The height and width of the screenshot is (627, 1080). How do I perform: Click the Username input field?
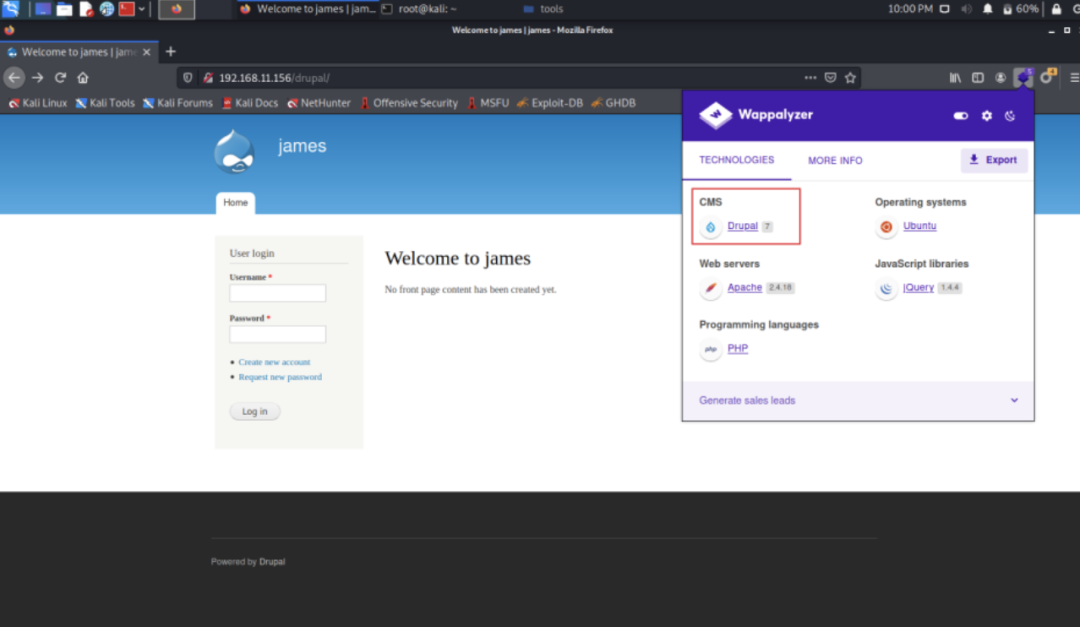[278, 293]
